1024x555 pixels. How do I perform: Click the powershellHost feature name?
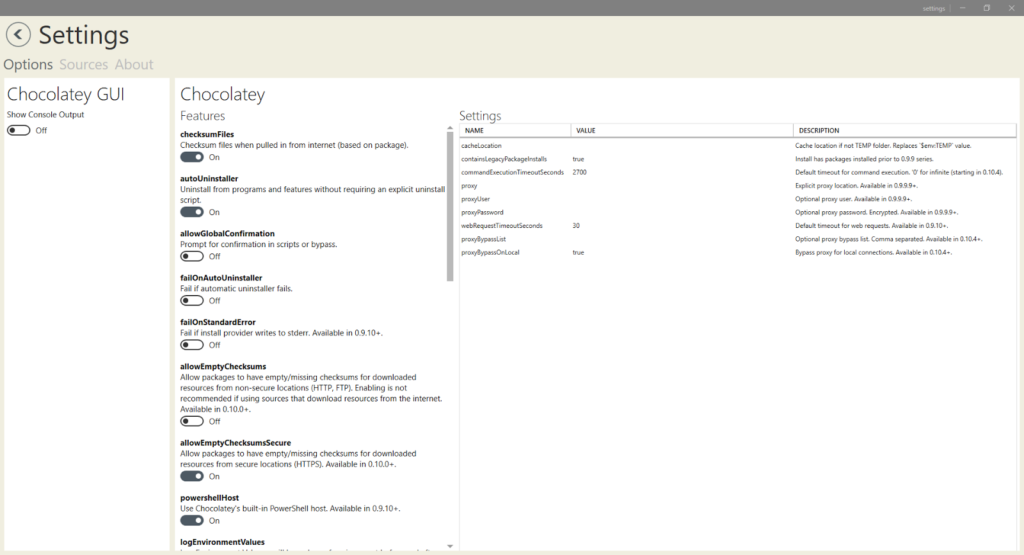210,498
